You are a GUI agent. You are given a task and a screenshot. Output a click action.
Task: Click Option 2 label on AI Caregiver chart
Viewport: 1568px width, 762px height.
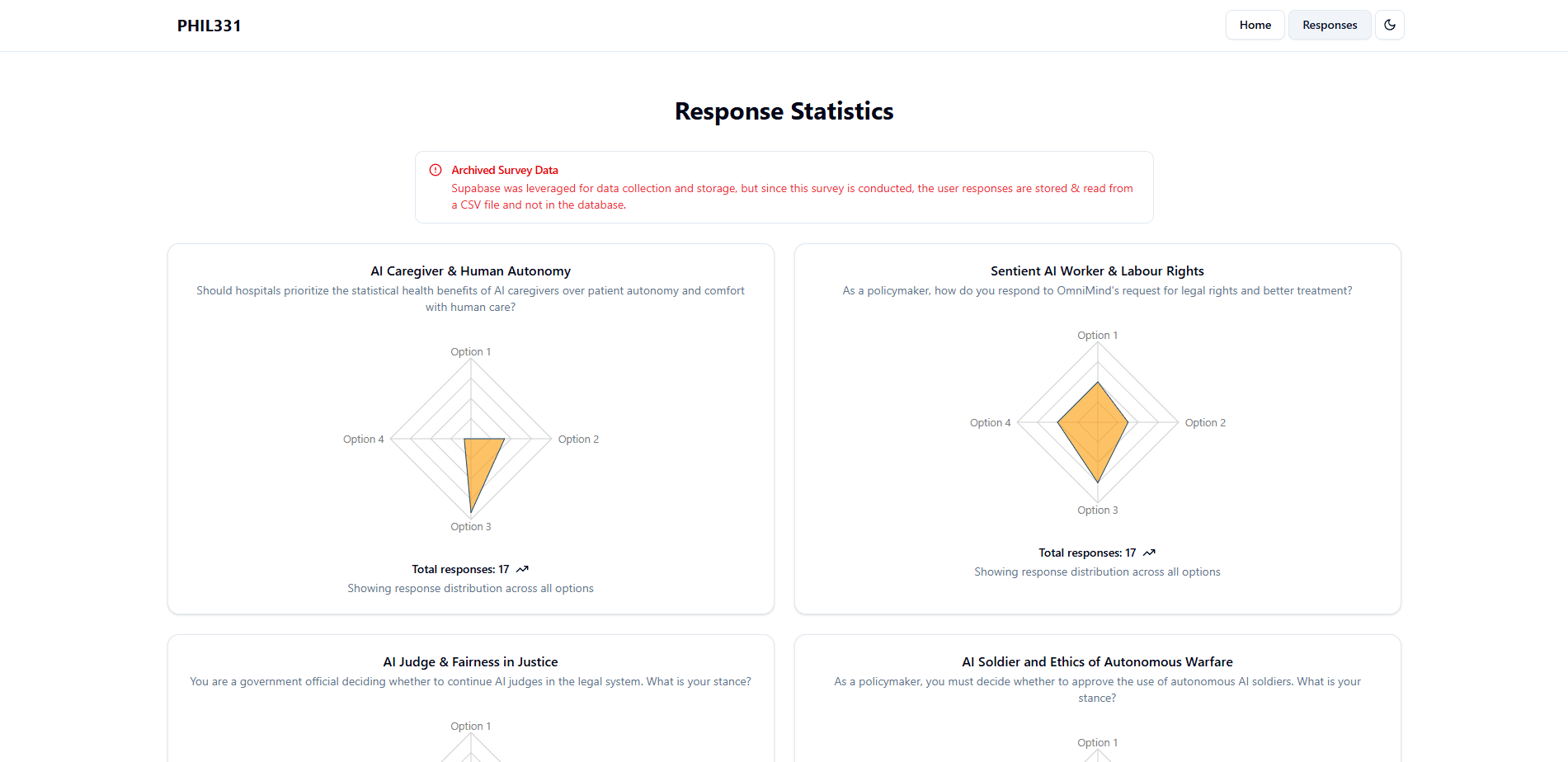(578, 440)
